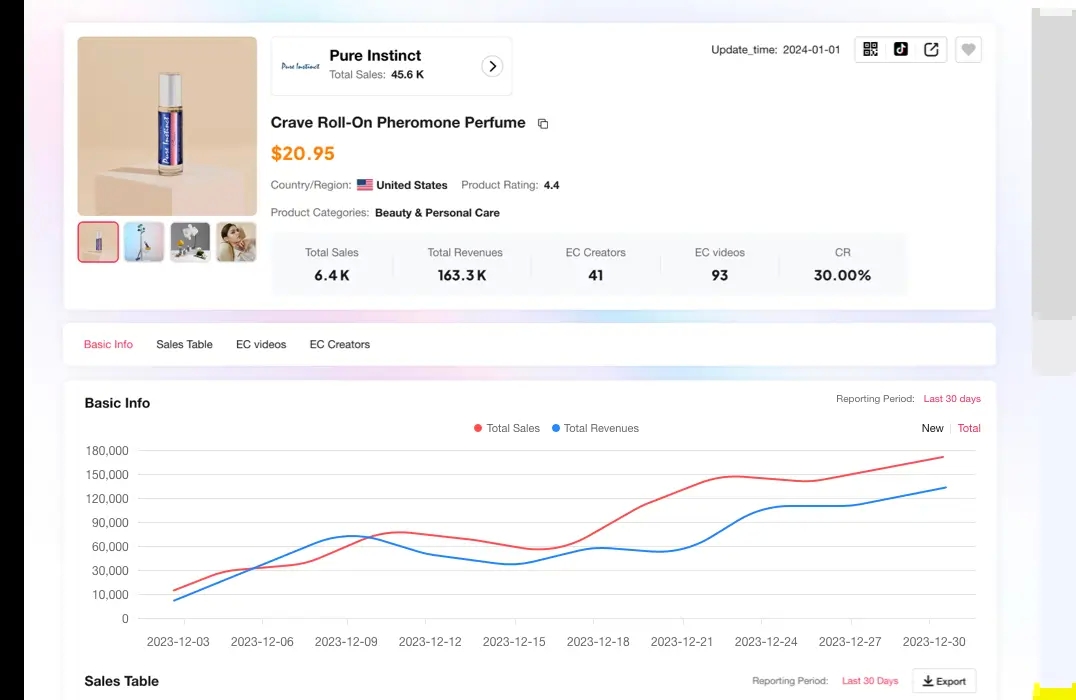Click the Pure Instinct brand logo
1076x700 pixels.
(300, 66)
